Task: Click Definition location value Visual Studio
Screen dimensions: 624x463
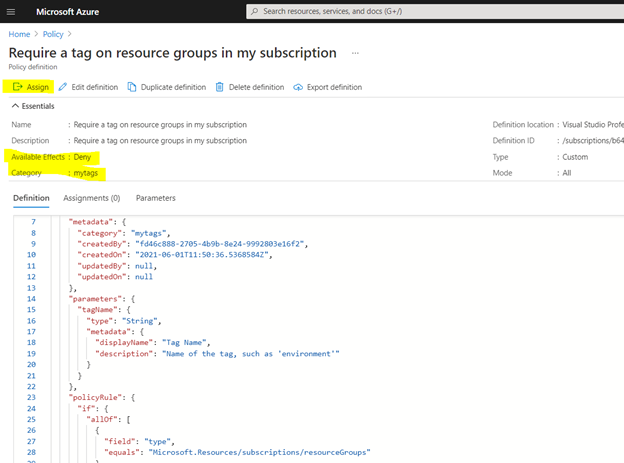Action: 593,125
